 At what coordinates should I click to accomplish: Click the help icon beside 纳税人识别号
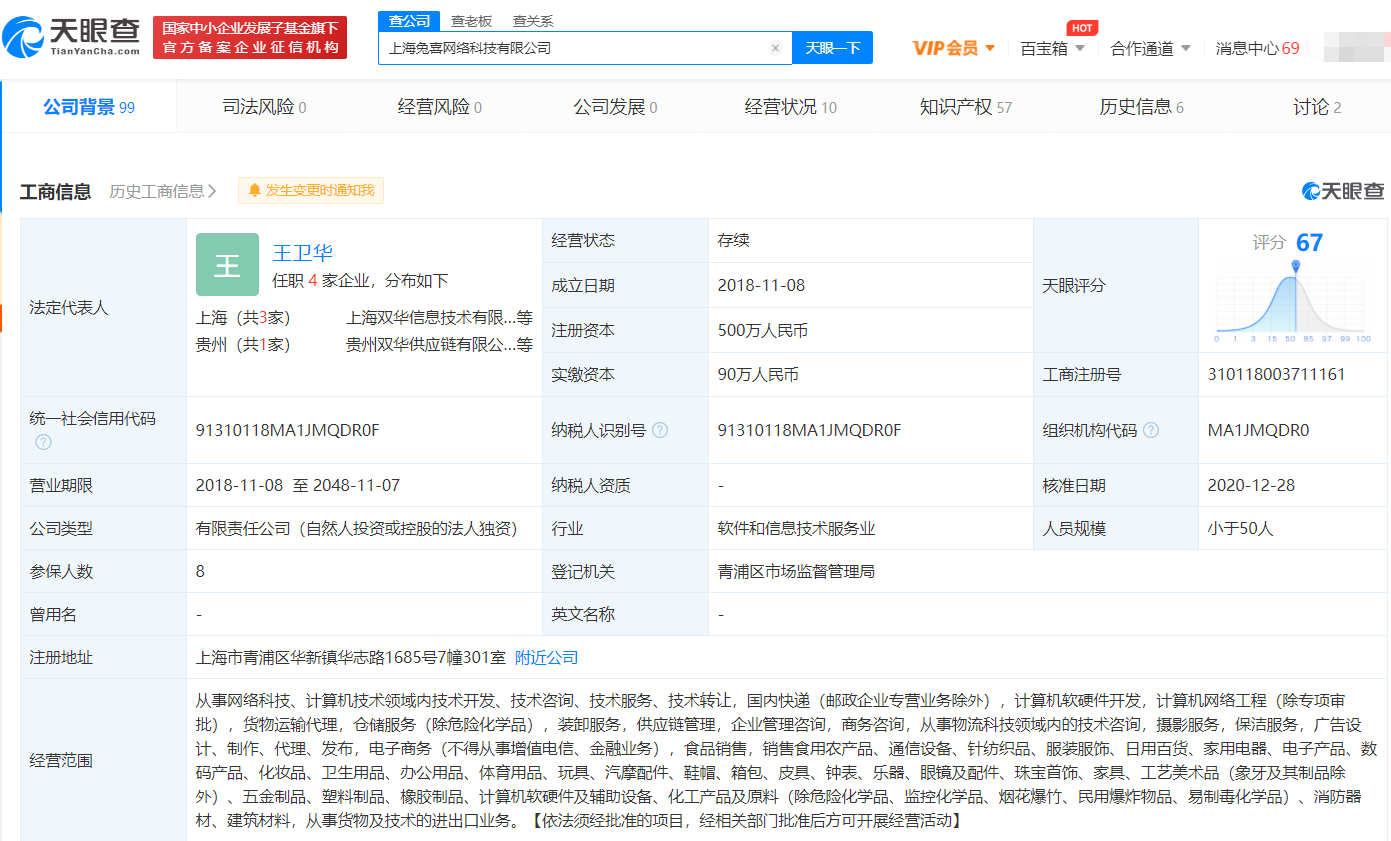[x=660, y=430]
